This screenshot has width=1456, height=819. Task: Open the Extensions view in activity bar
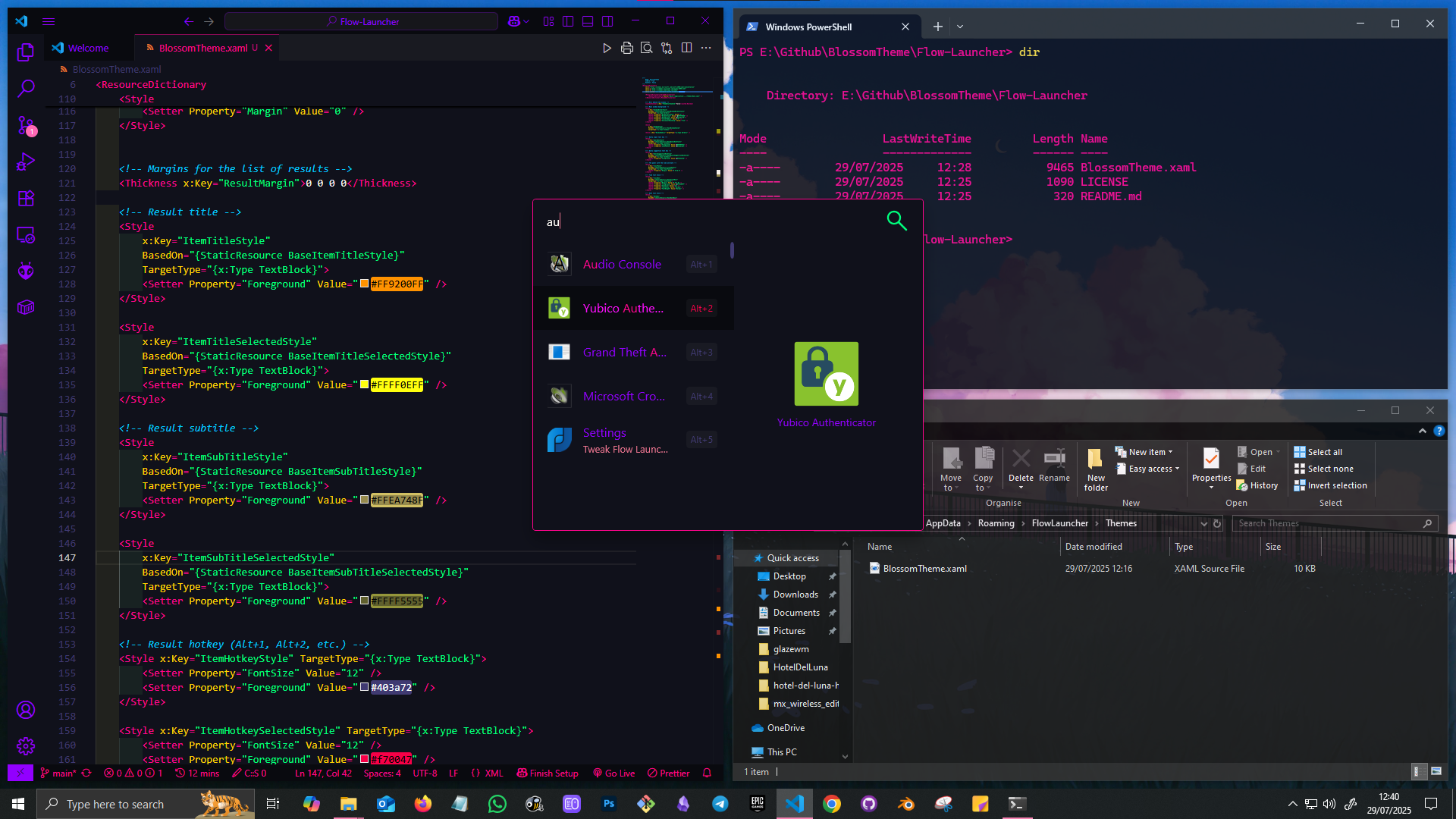26,199
